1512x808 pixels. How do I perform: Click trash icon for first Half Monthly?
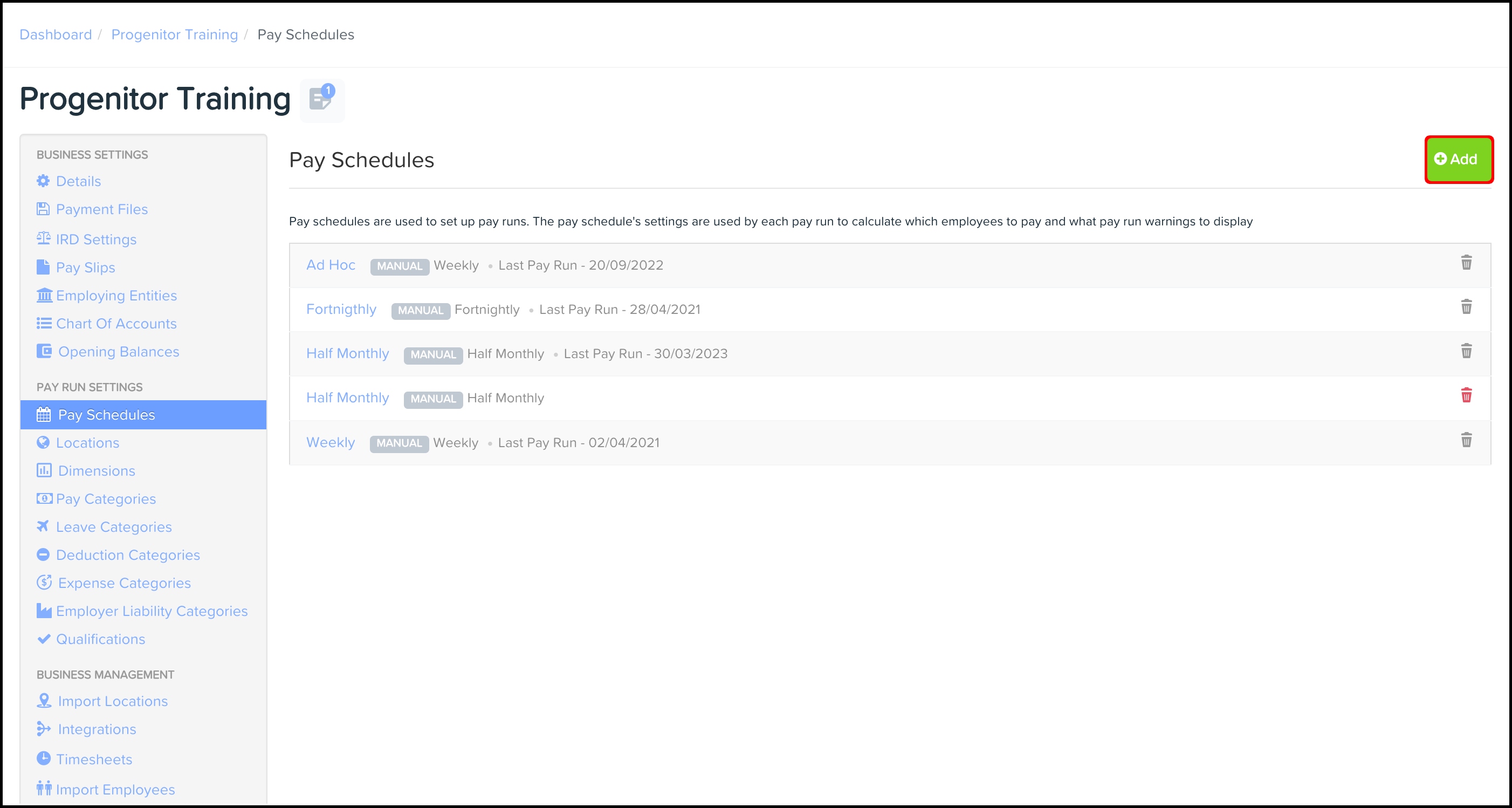click(x=1466, y=351)
